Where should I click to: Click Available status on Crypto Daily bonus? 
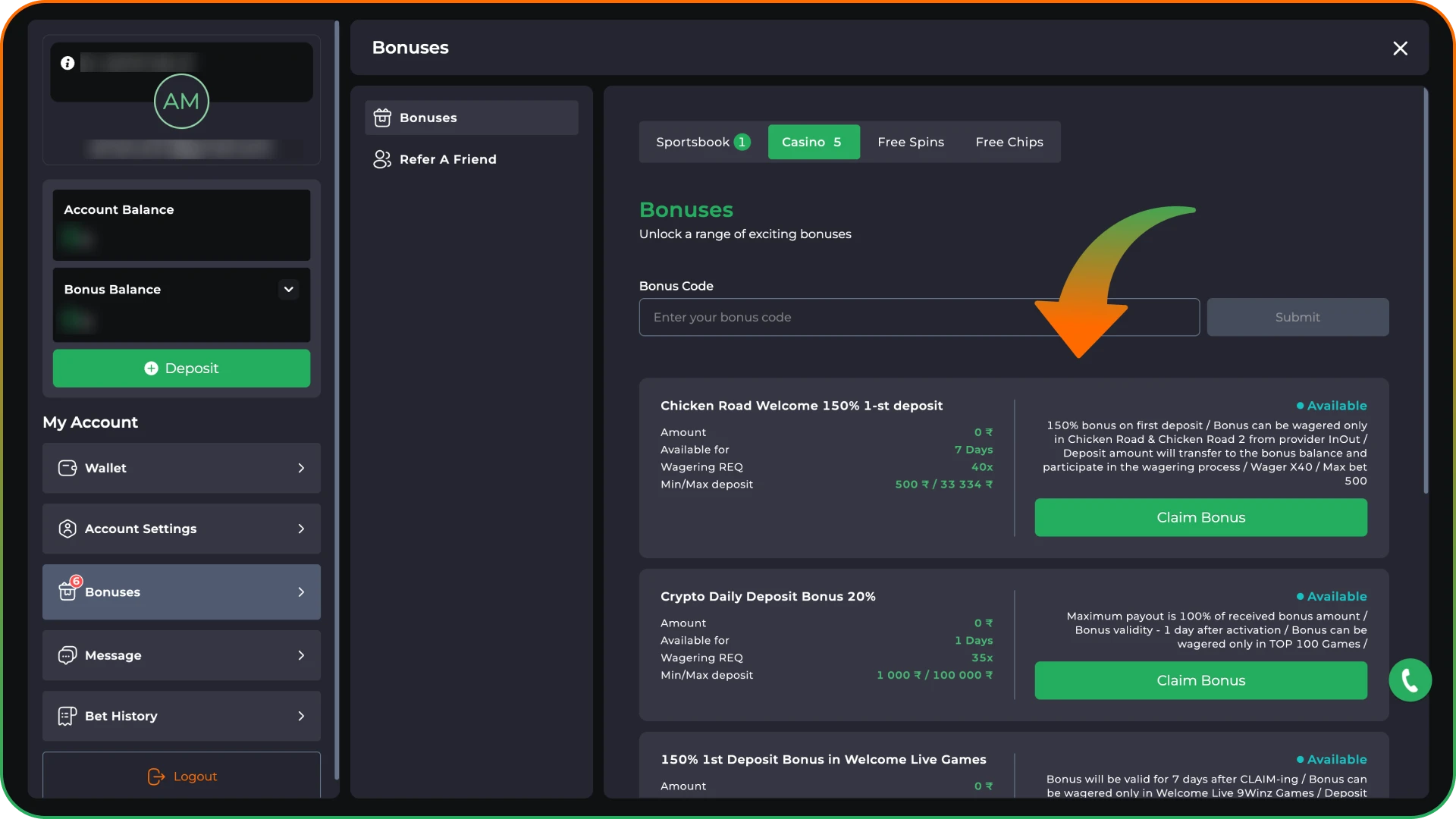(x=1331, y=596)
